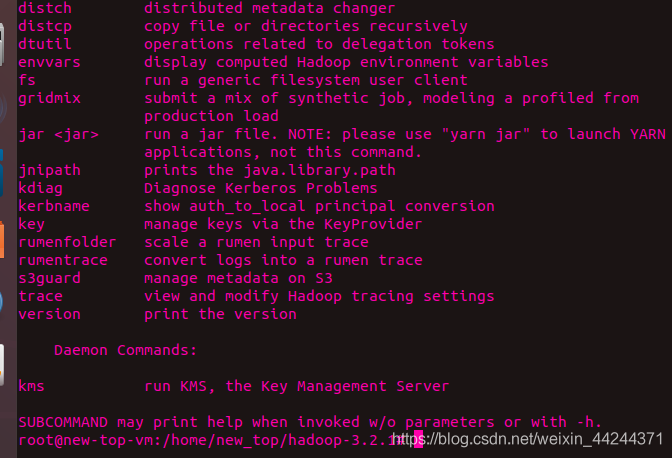Viewport: 672px width, 458px height.
Task: Click the "distcp" command name
Action: [45, 26]
